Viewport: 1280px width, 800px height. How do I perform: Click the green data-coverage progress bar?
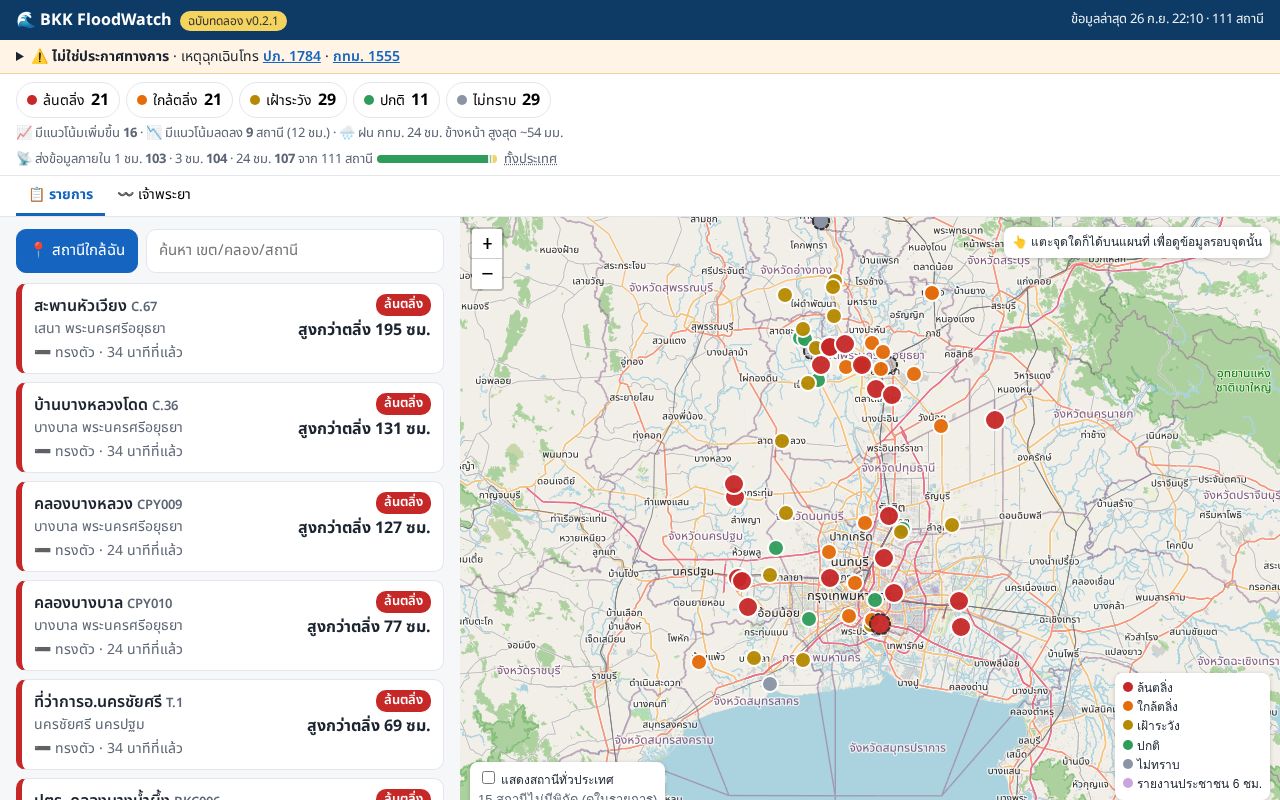[437, 159]
